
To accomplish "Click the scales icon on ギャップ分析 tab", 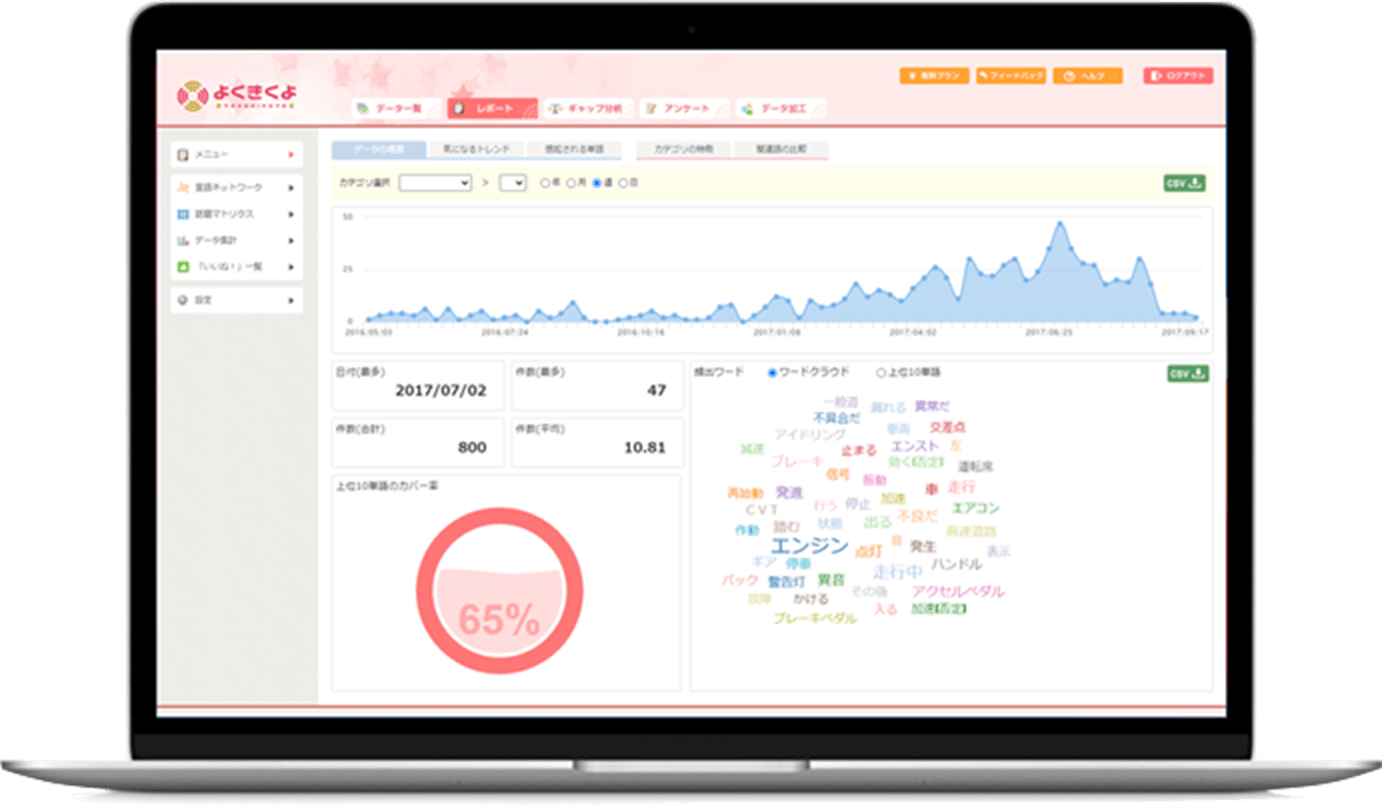I will [556, 108].
